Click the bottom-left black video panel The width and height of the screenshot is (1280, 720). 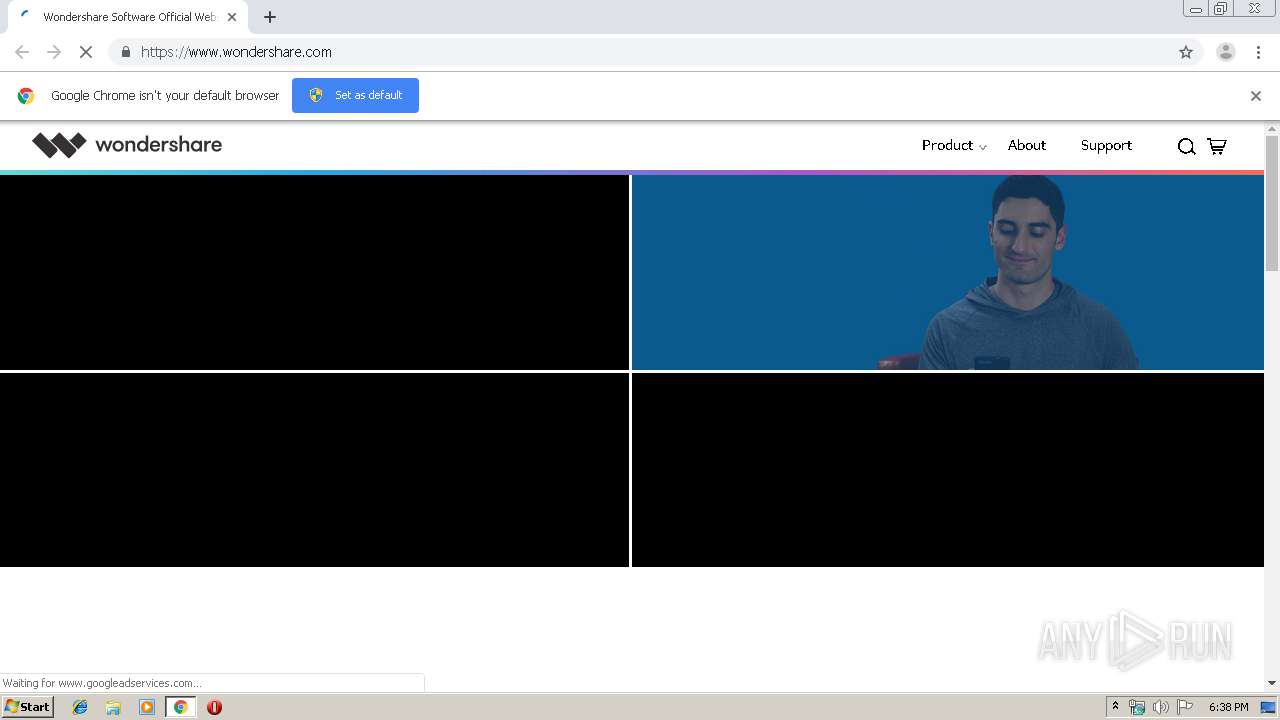tap(314, 470)
